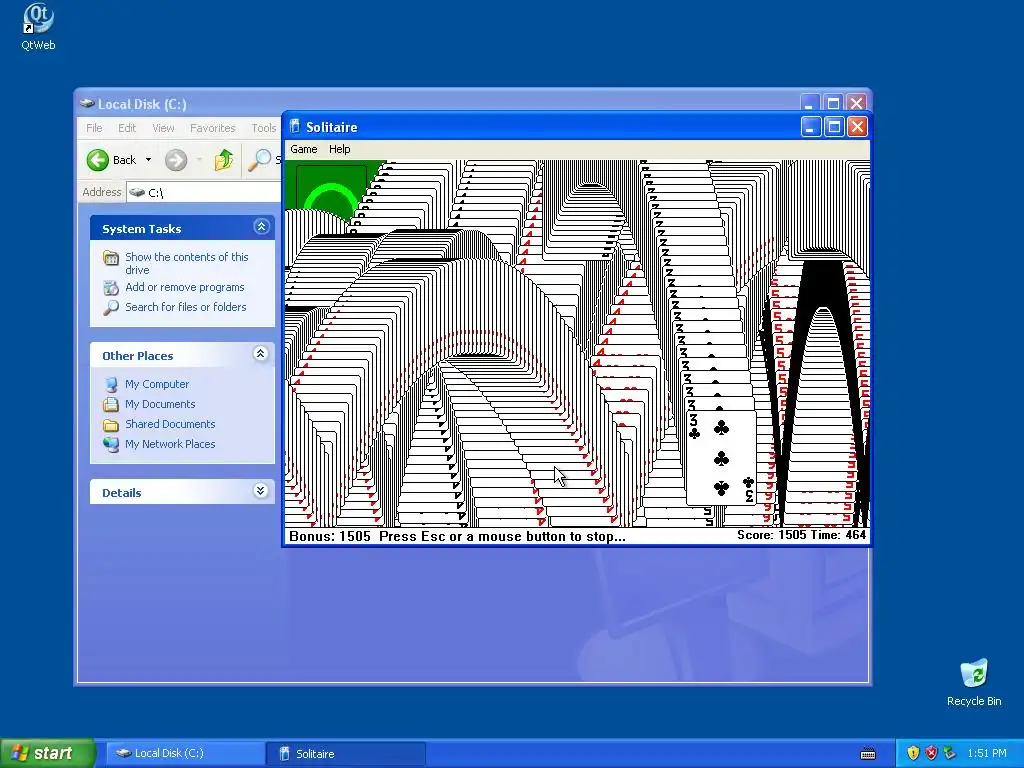Image resolution: width=1024 pixels, height=768 pixels.
Task: Click the Search magnifier in Explorer toolbar
Action: [260, 160]
